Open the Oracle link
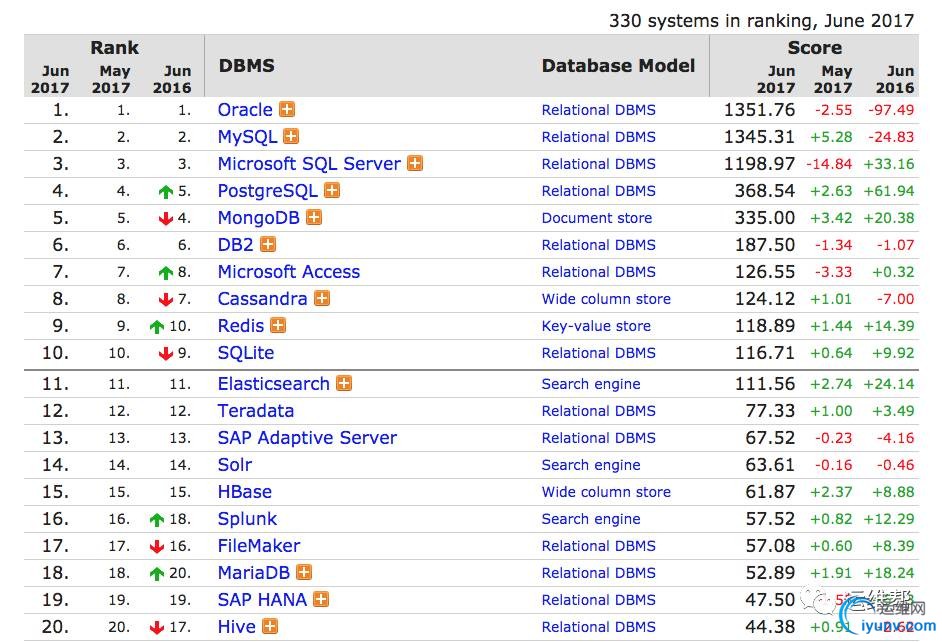The image size is (942, 642). 245,110
